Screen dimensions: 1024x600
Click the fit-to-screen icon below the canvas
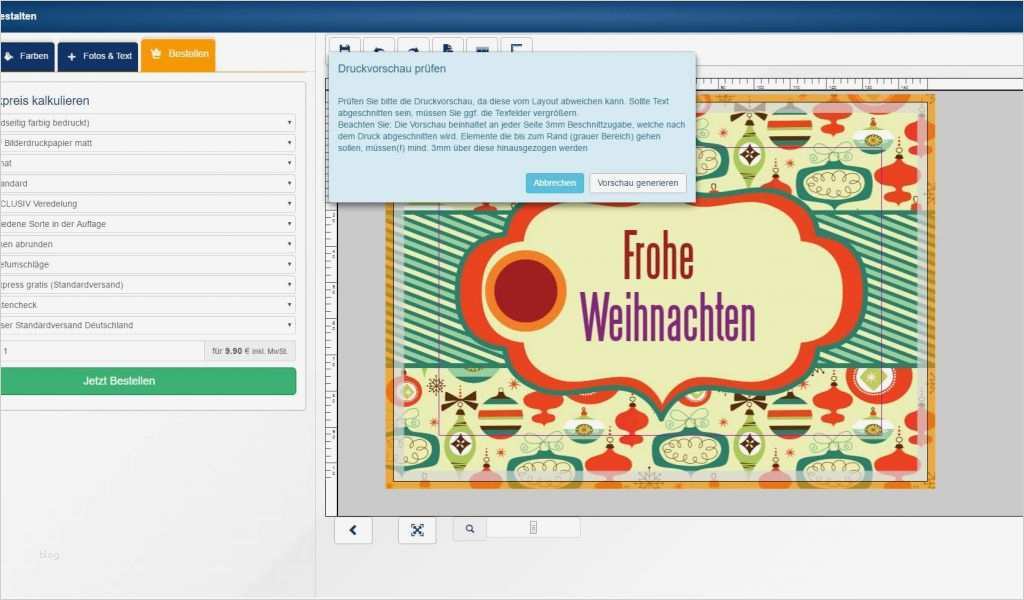(x=417, y=531)
